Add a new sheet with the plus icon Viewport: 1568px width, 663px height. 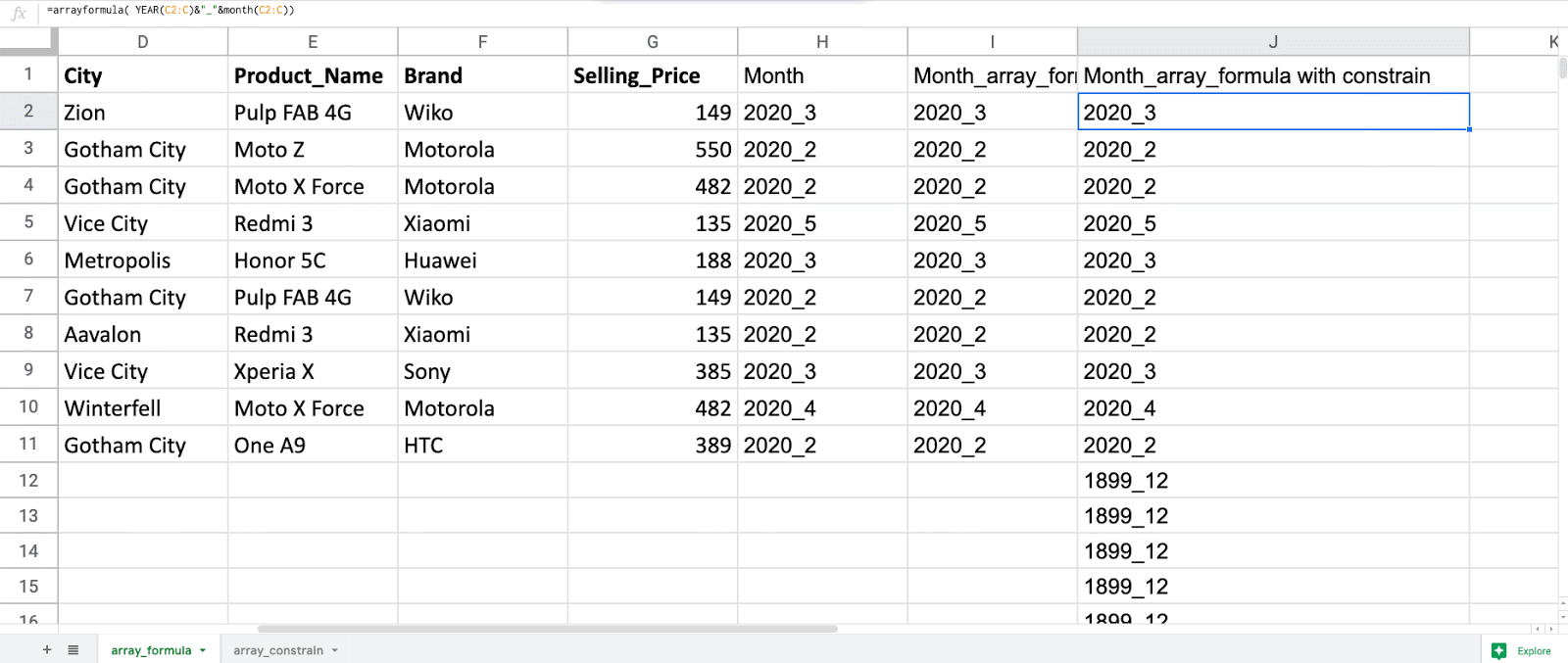pyautogui.click(x=46, y=649)
